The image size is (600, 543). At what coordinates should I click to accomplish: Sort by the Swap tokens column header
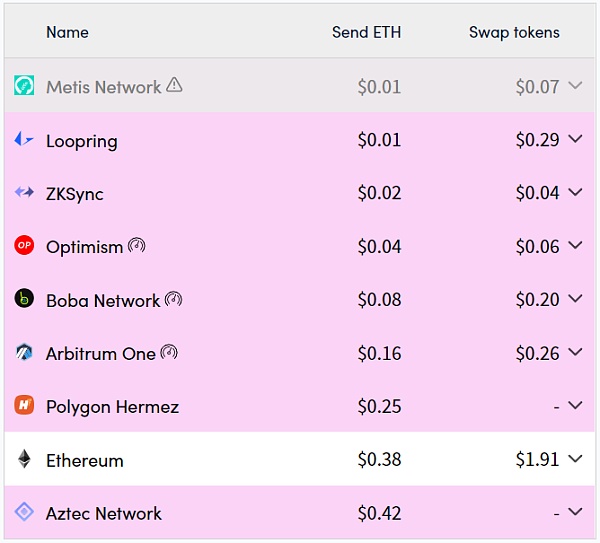point(514,32)
